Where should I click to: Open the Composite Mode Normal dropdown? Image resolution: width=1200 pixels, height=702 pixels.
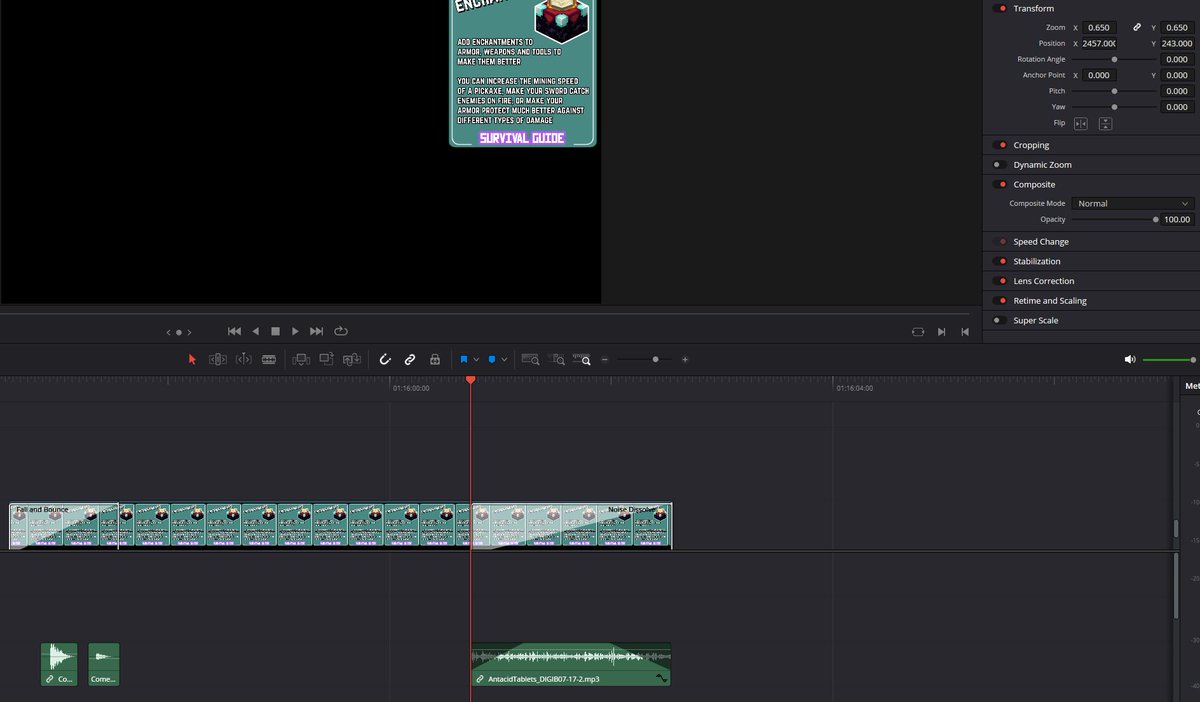(x=1134, y=204)
